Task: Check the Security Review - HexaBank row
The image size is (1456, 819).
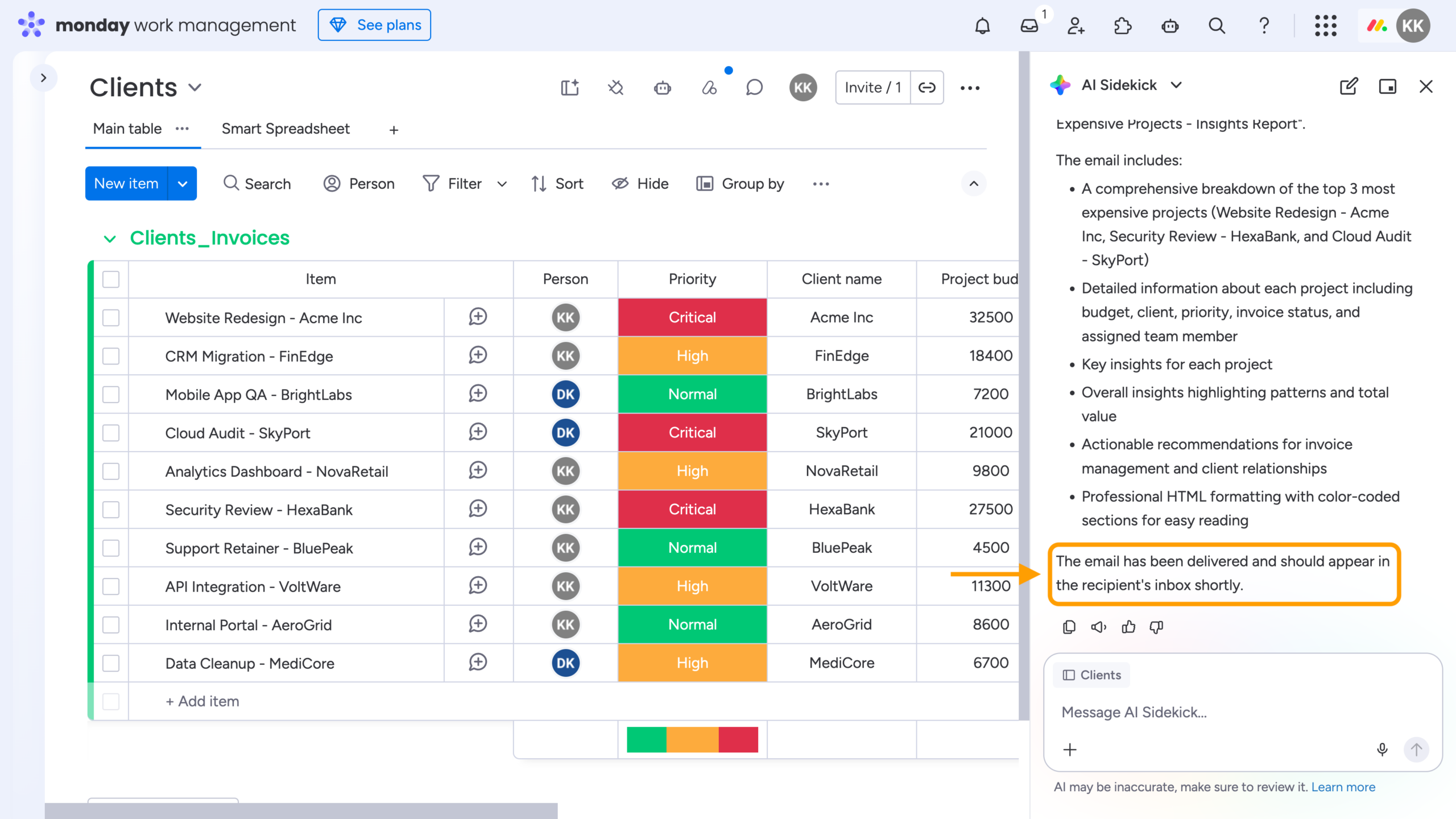Action: point(111,510)
